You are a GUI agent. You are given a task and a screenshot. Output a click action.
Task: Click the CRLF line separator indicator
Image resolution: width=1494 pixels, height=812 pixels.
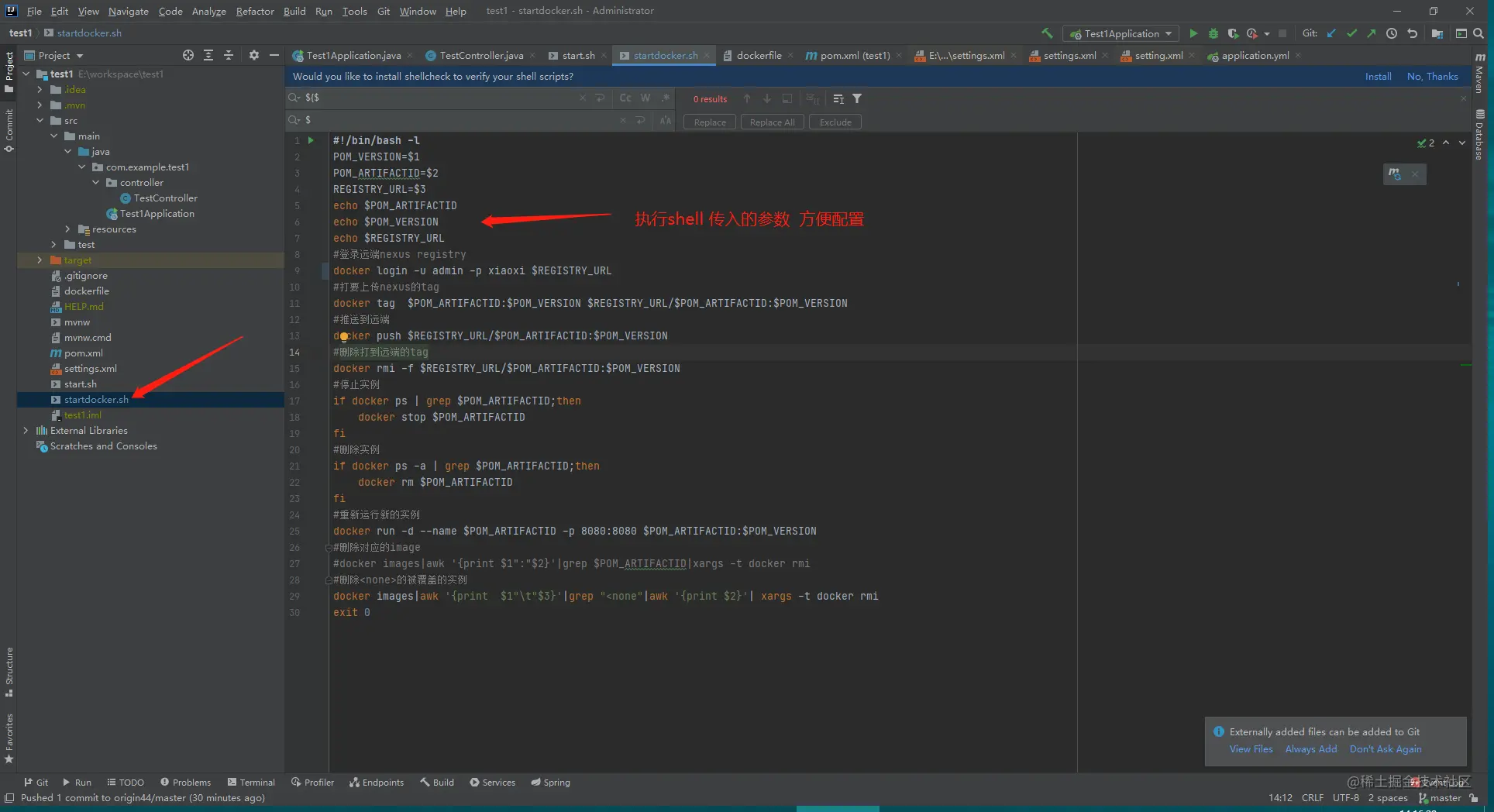1313,797
